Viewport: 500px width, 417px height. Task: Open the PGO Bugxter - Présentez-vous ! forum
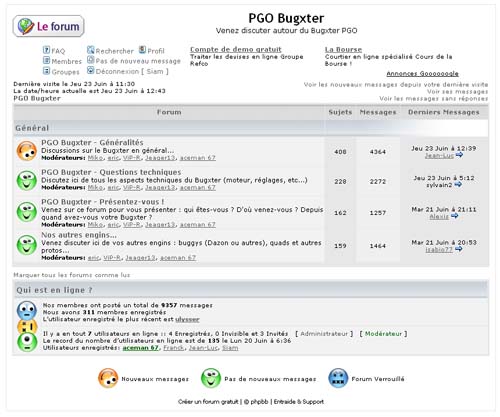103,202
